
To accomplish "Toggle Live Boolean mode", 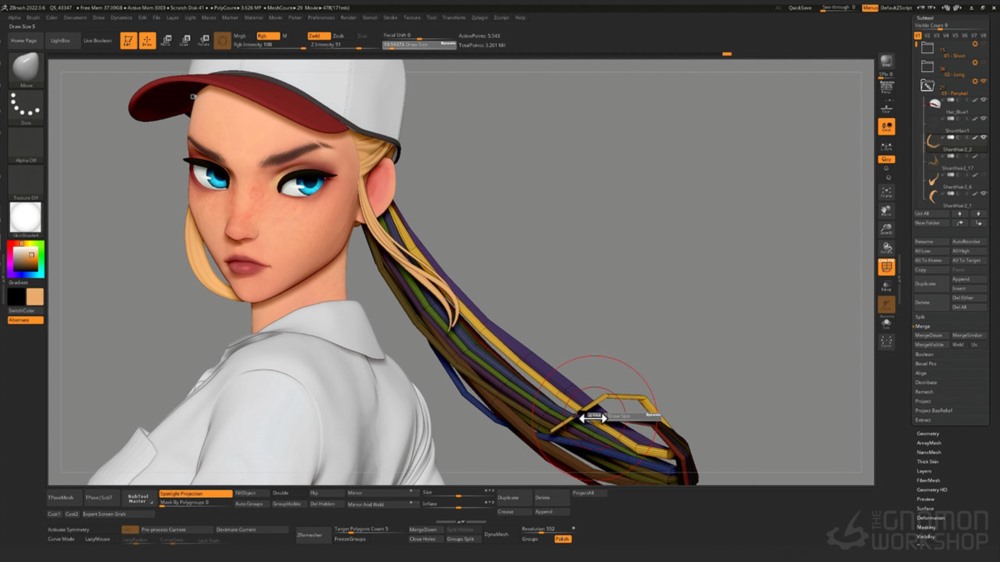I will click(x=98, y=41).
